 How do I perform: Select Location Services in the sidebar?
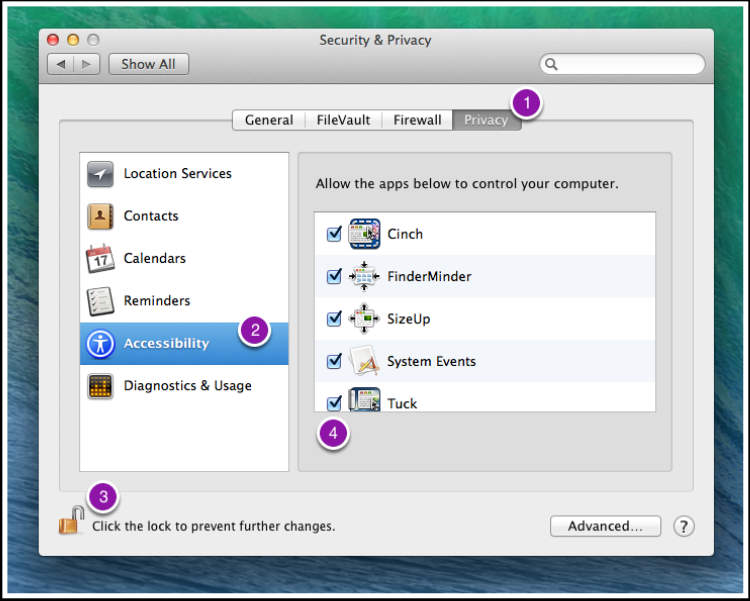[x=184, y=174]
